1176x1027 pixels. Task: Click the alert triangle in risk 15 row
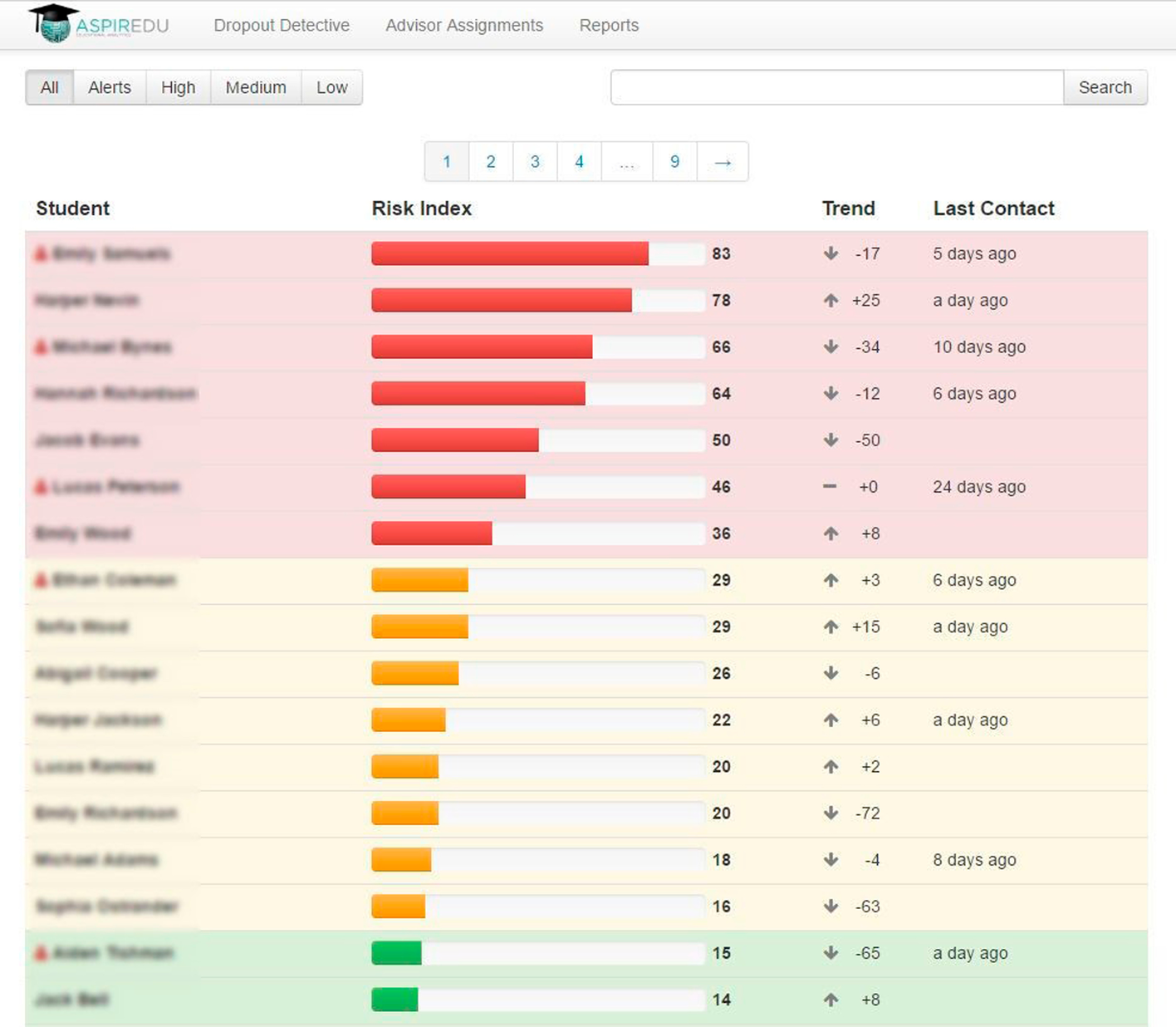[41, 952]
